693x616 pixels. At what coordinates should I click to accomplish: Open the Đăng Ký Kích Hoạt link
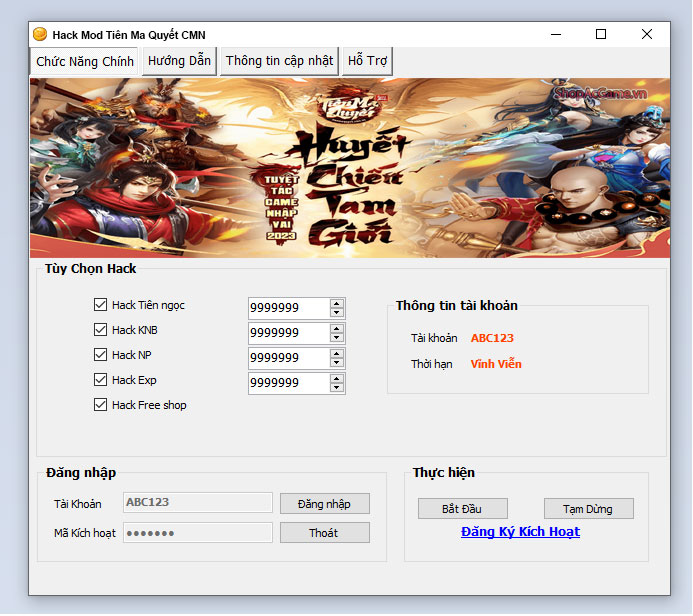[x=520, y=532]
